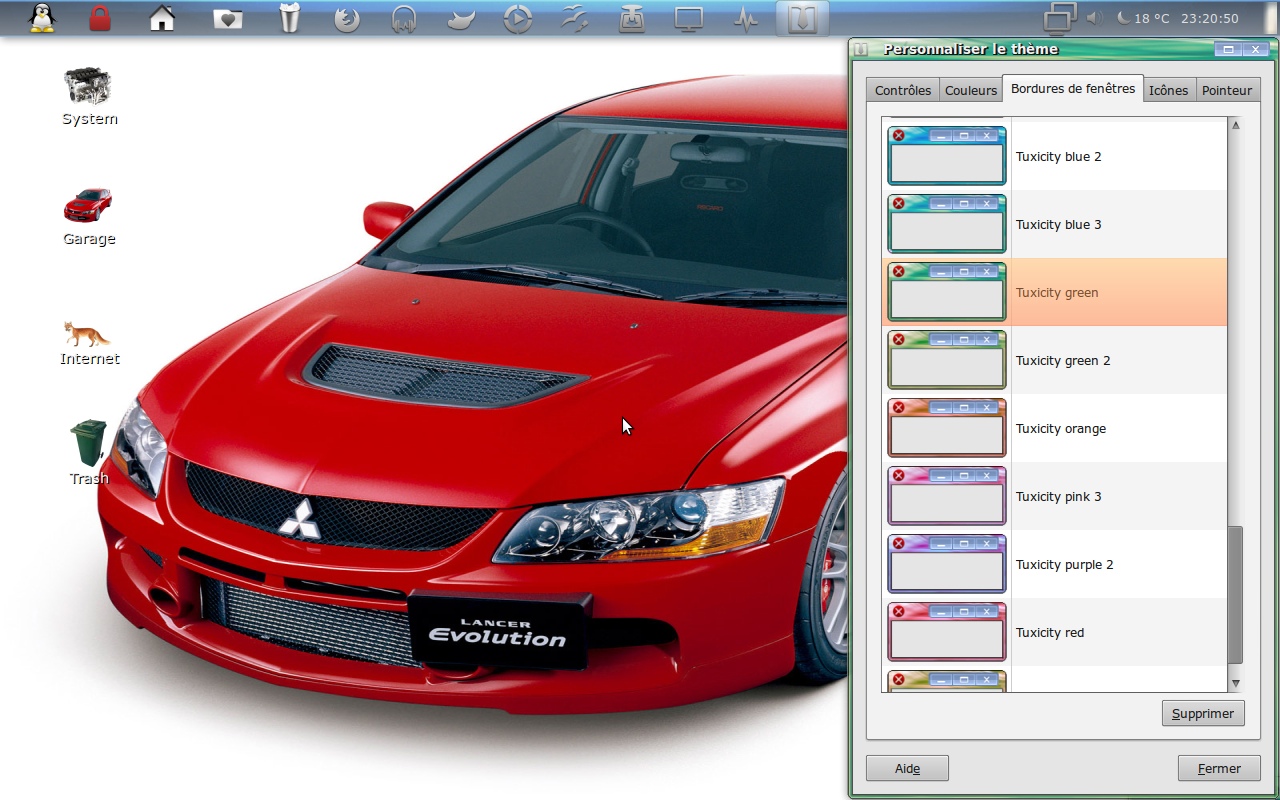Click the scanner-like device panel icon

(x=631, y=19)
